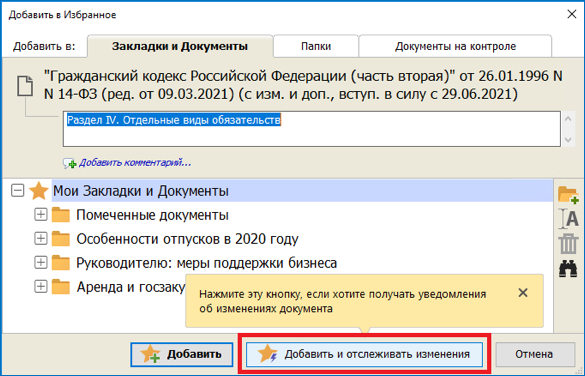
Task: Select Помеченные документы in the tree
Action: [152, 215]
